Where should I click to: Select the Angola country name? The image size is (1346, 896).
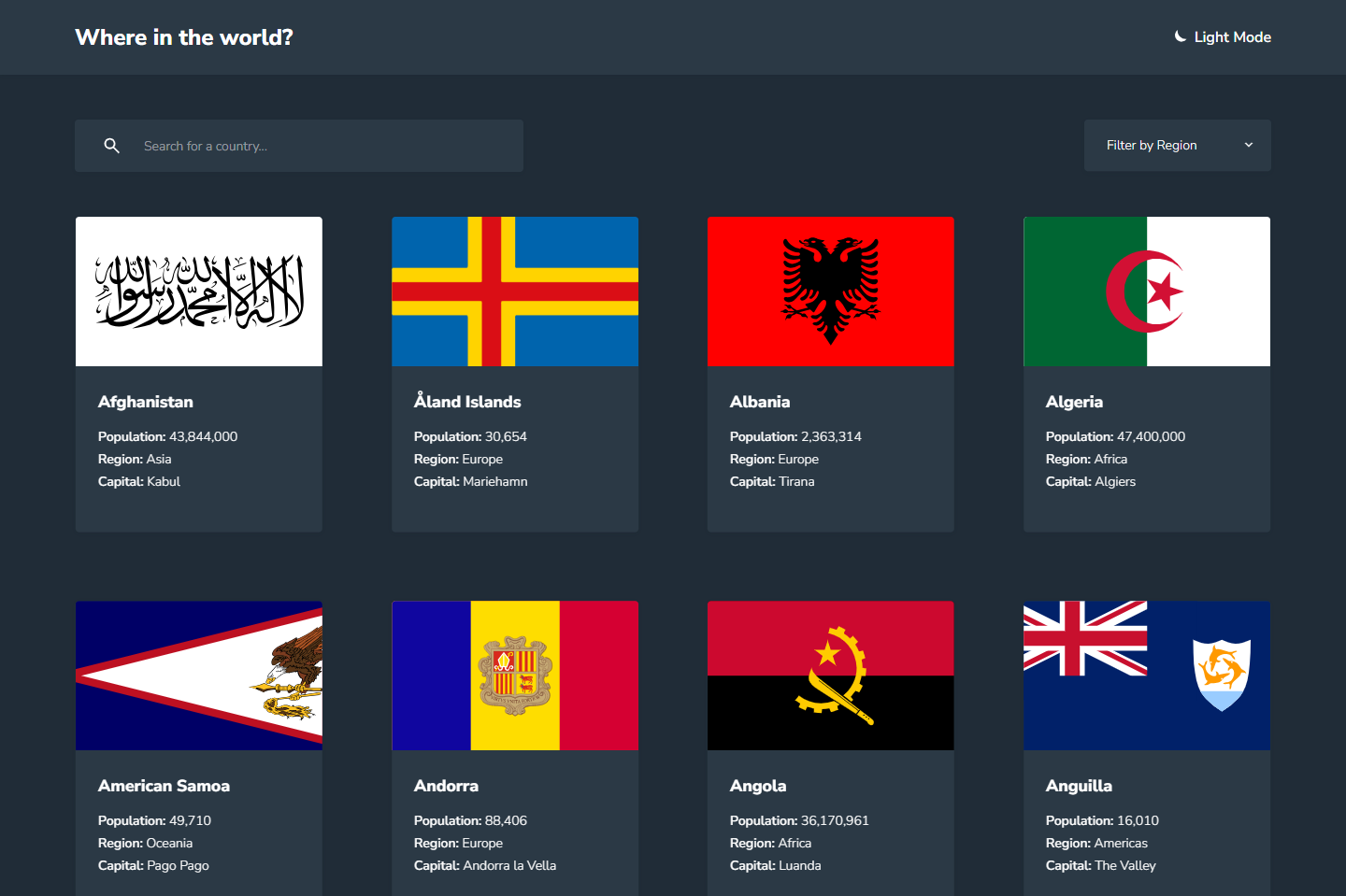[x=758, y=786]
